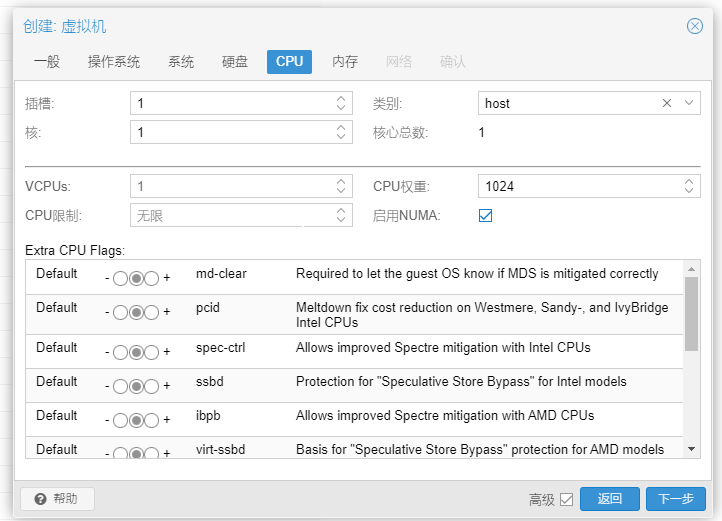
Task: Set md-clear flag to on
Action: tap(151, 279)
